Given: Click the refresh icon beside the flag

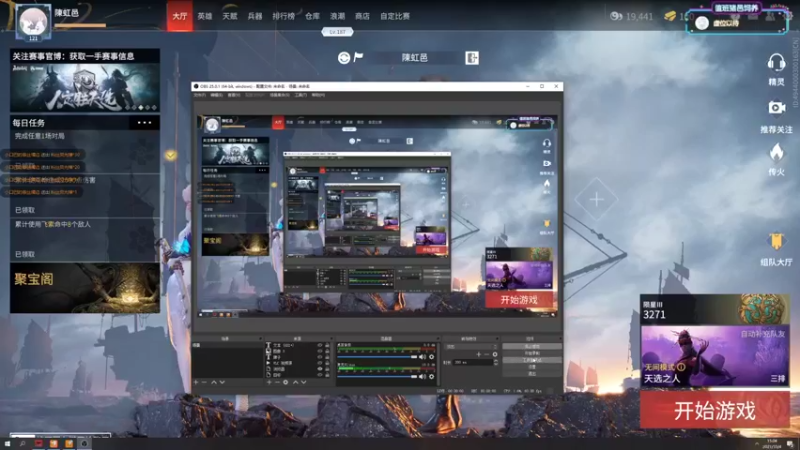Looking at the screenshot, I should 344,58.
